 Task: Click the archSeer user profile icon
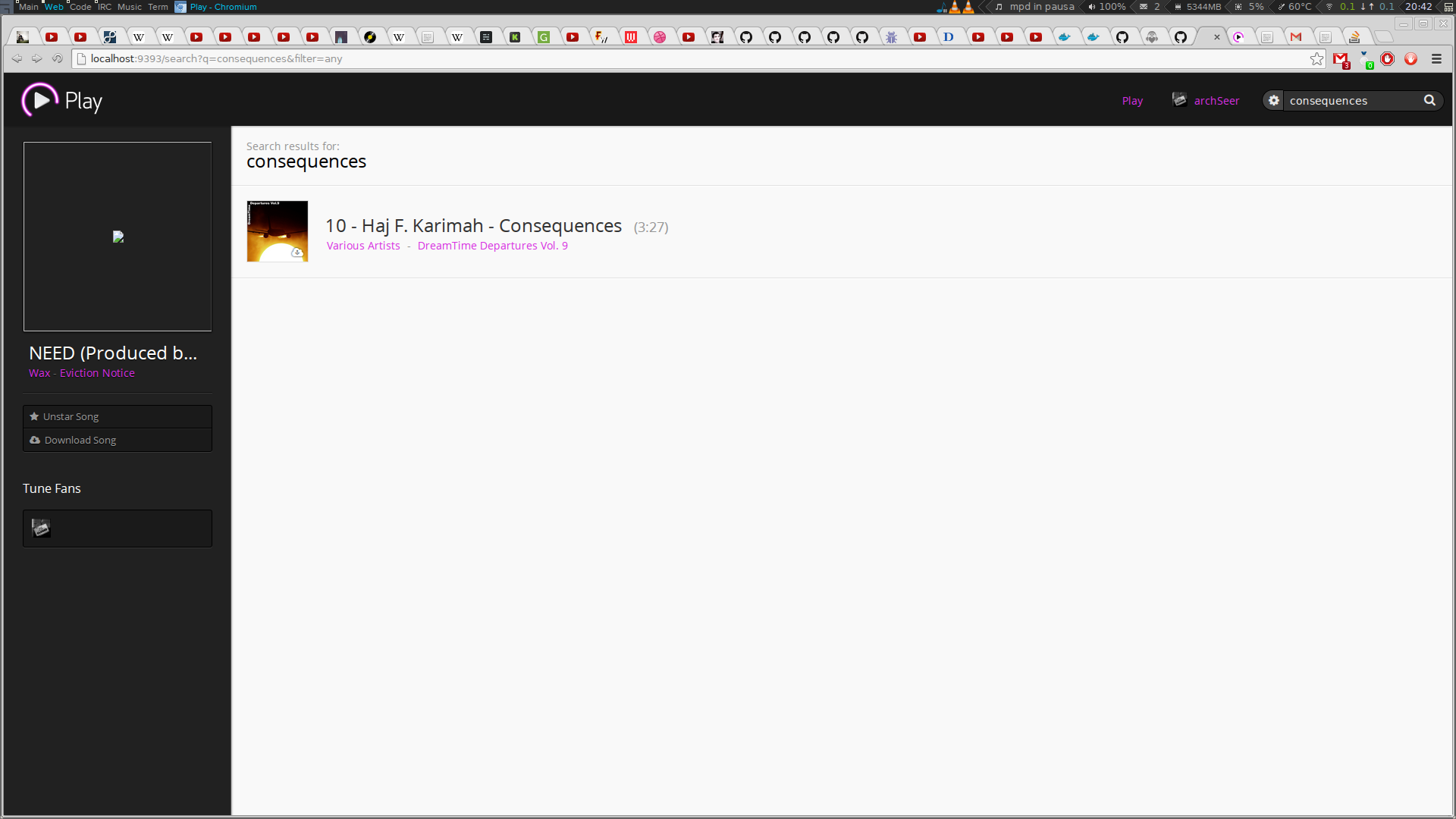[x=1179, y=99]
